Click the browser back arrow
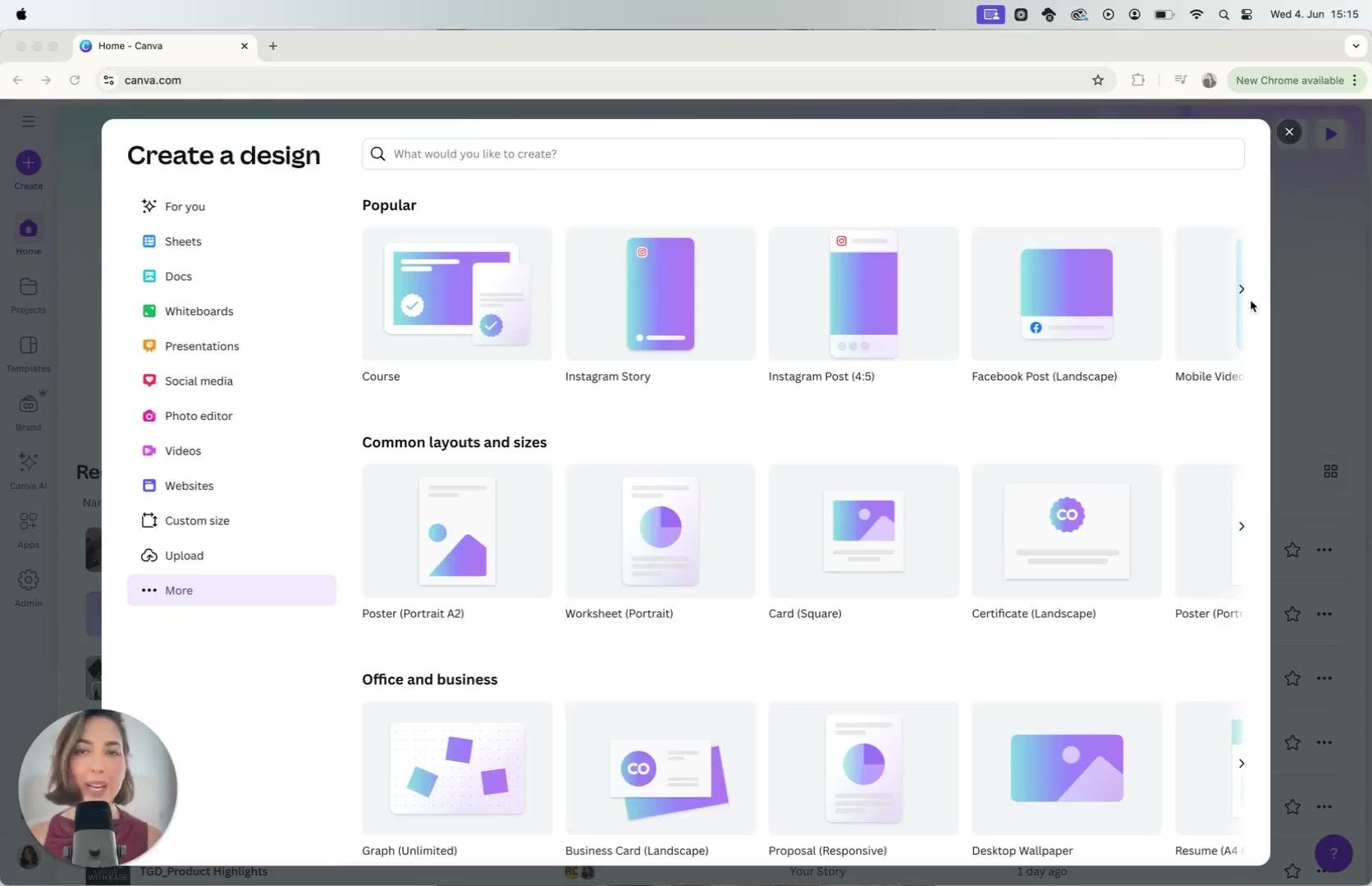The height and width of the screenshot is (886, 1372). point(18,80)
